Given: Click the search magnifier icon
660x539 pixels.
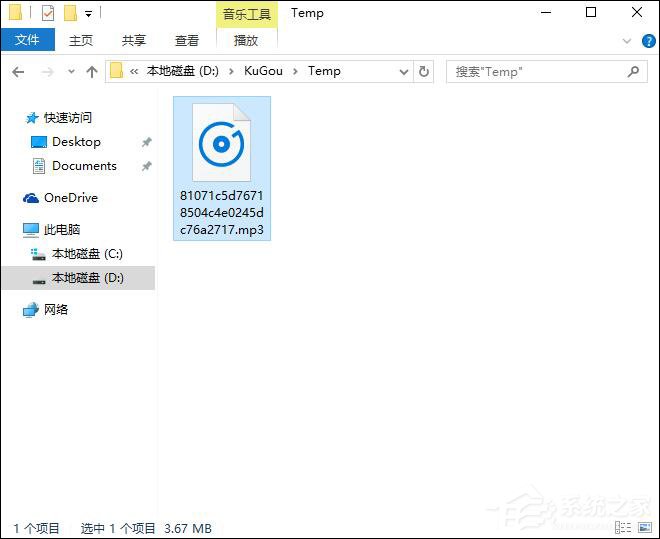Looking at the screenshot, I should 633,72.
